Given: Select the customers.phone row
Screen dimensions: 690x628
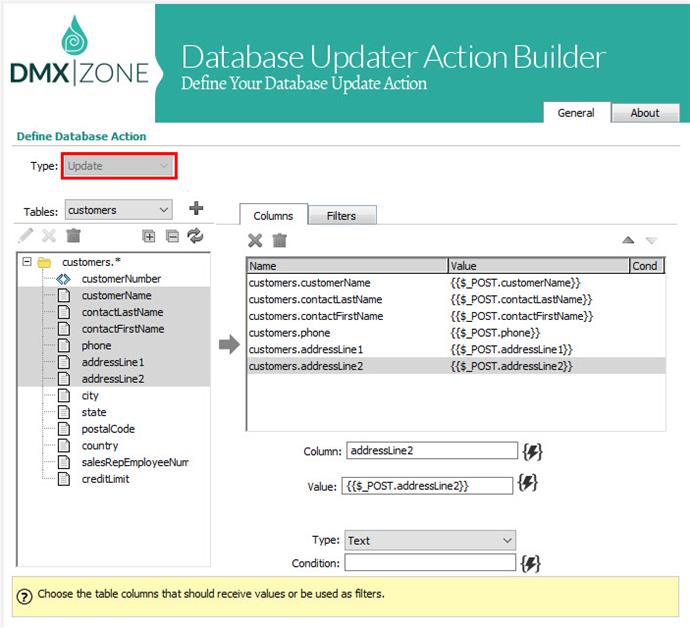Looking at the screenshot, I should pos(456,333).
